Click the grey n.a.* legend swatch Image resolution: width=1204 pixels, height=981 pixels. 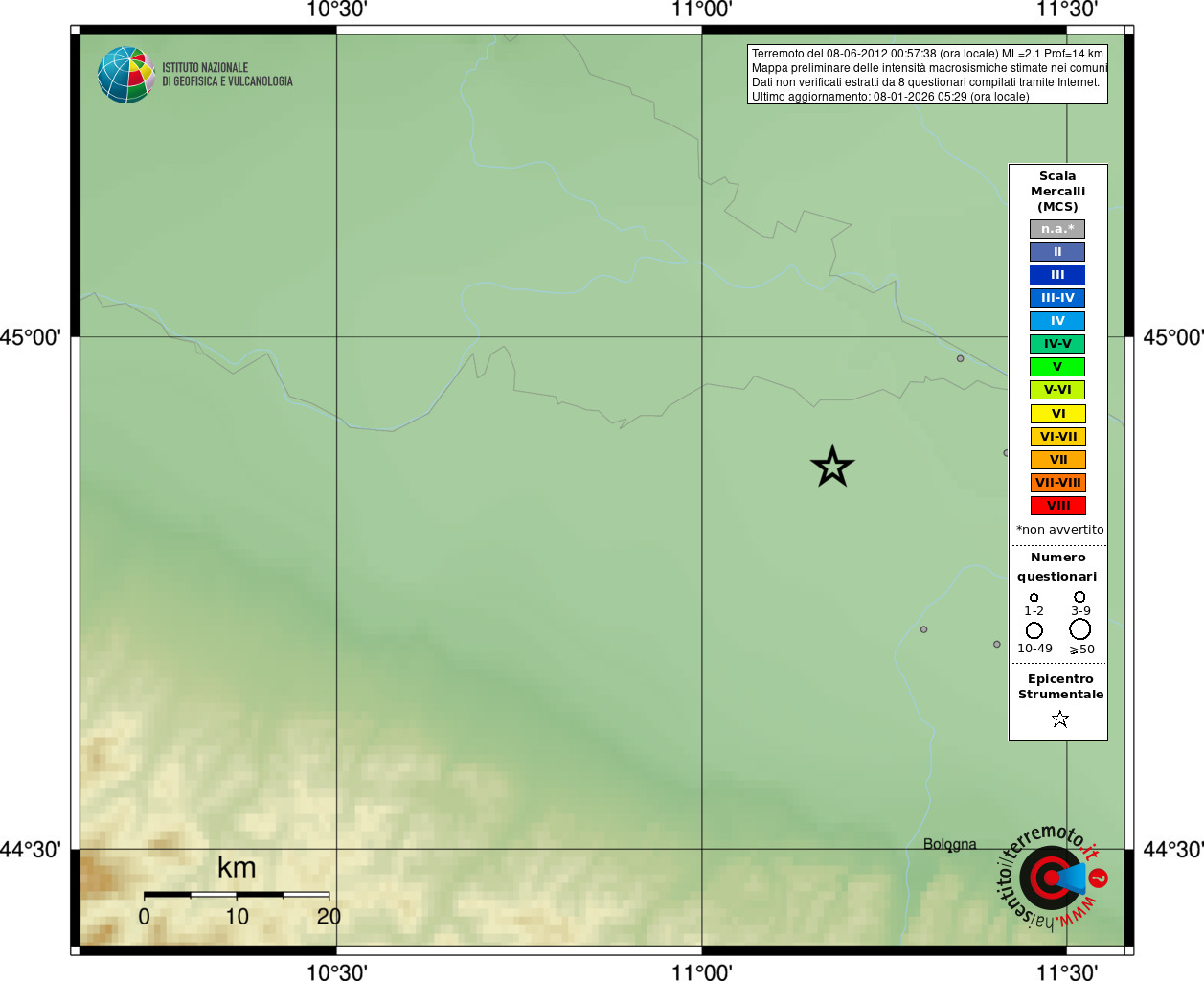point(1057,229)
